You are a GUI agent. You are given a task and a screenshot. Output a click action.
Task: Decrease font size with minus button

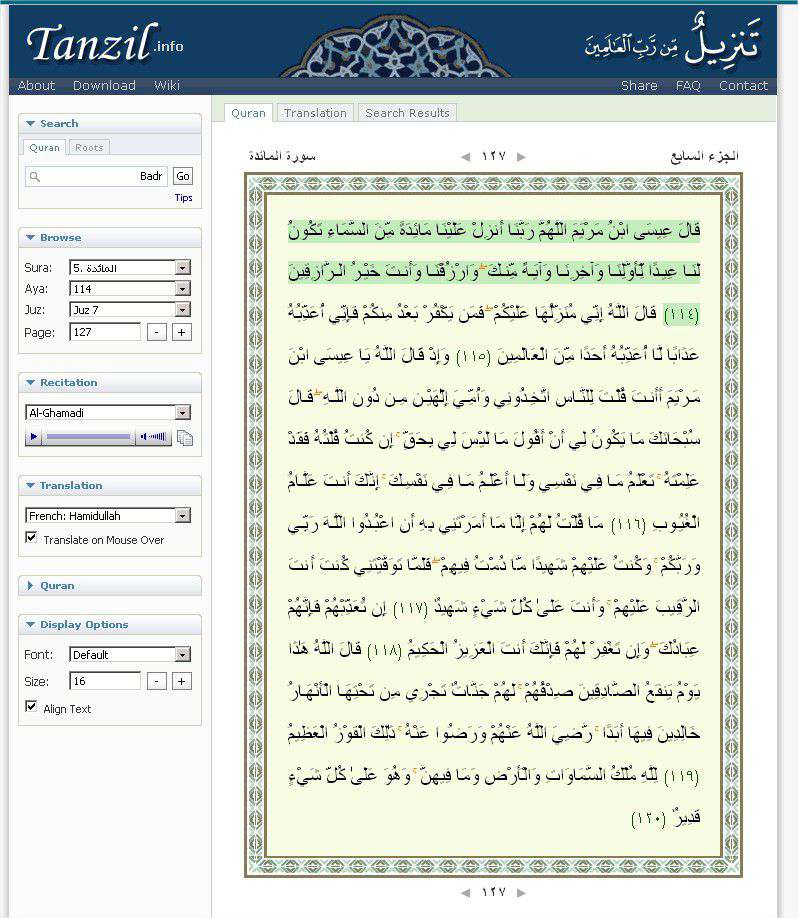click(x=157, y=681)
